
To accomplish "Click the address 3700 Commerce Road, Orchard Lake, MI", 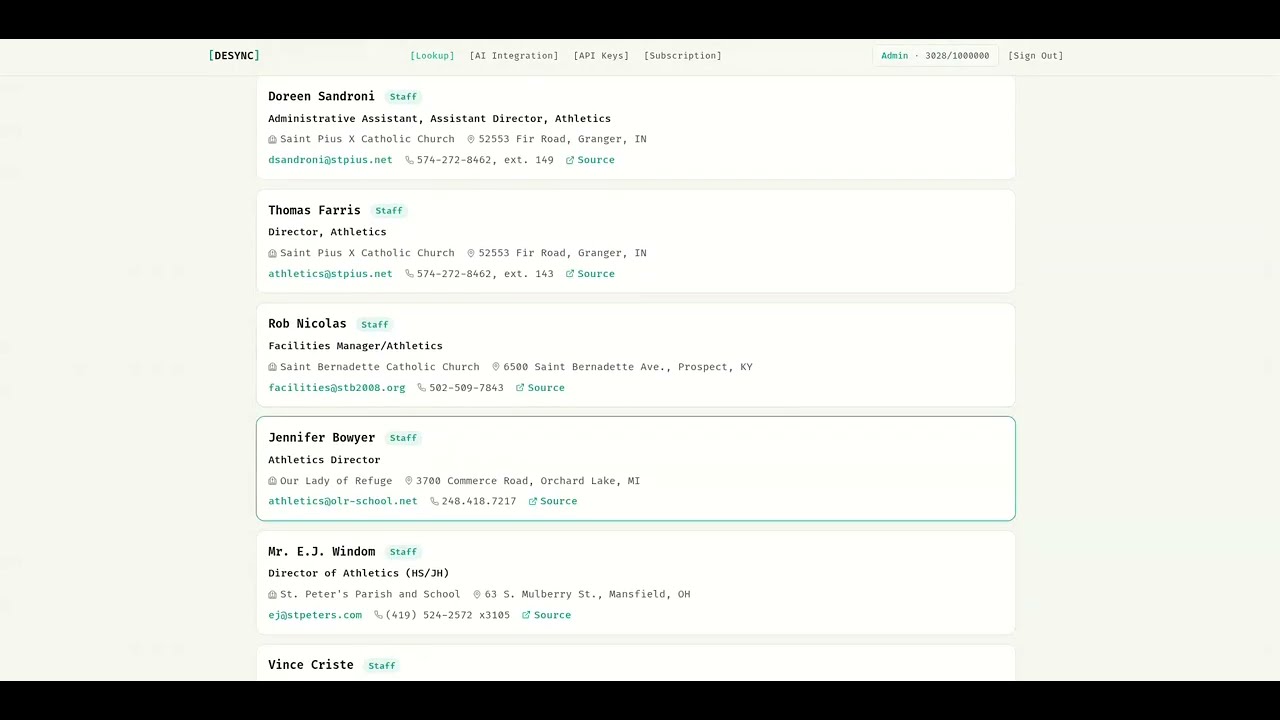I will click(x=528, y=481).
